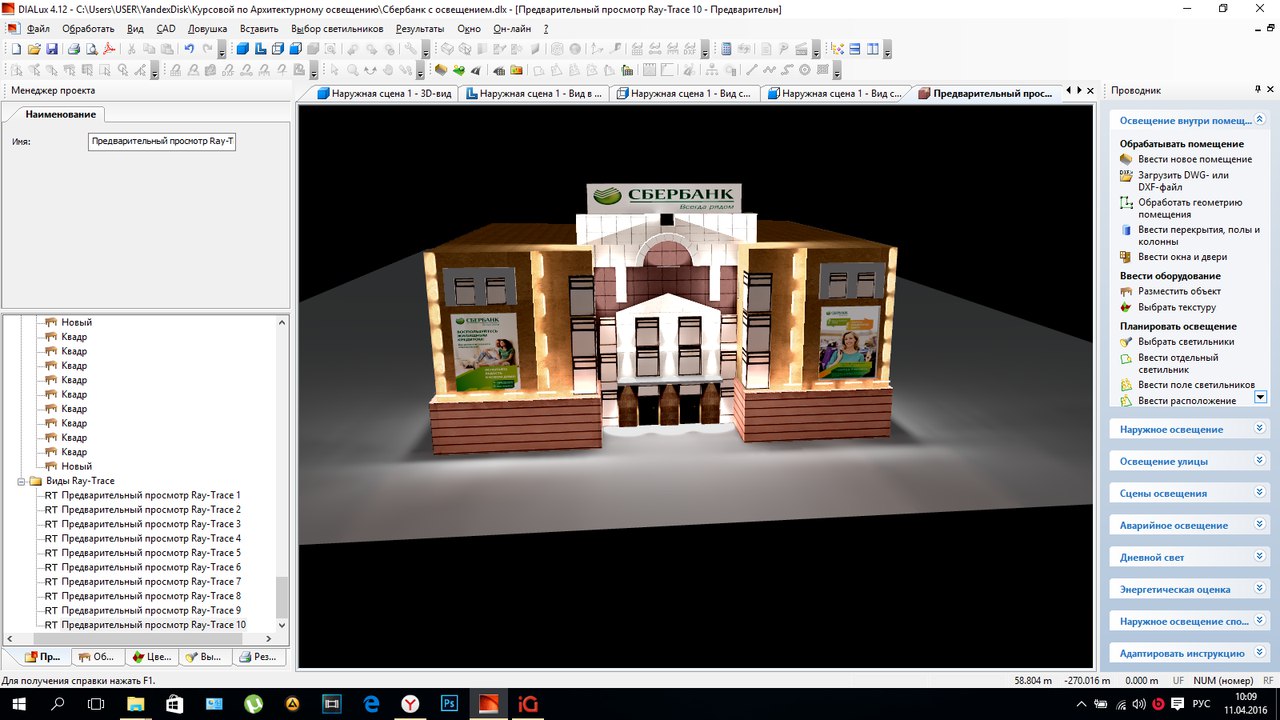Undo the last action
The image size is (1280, 720).
[189, 49]
